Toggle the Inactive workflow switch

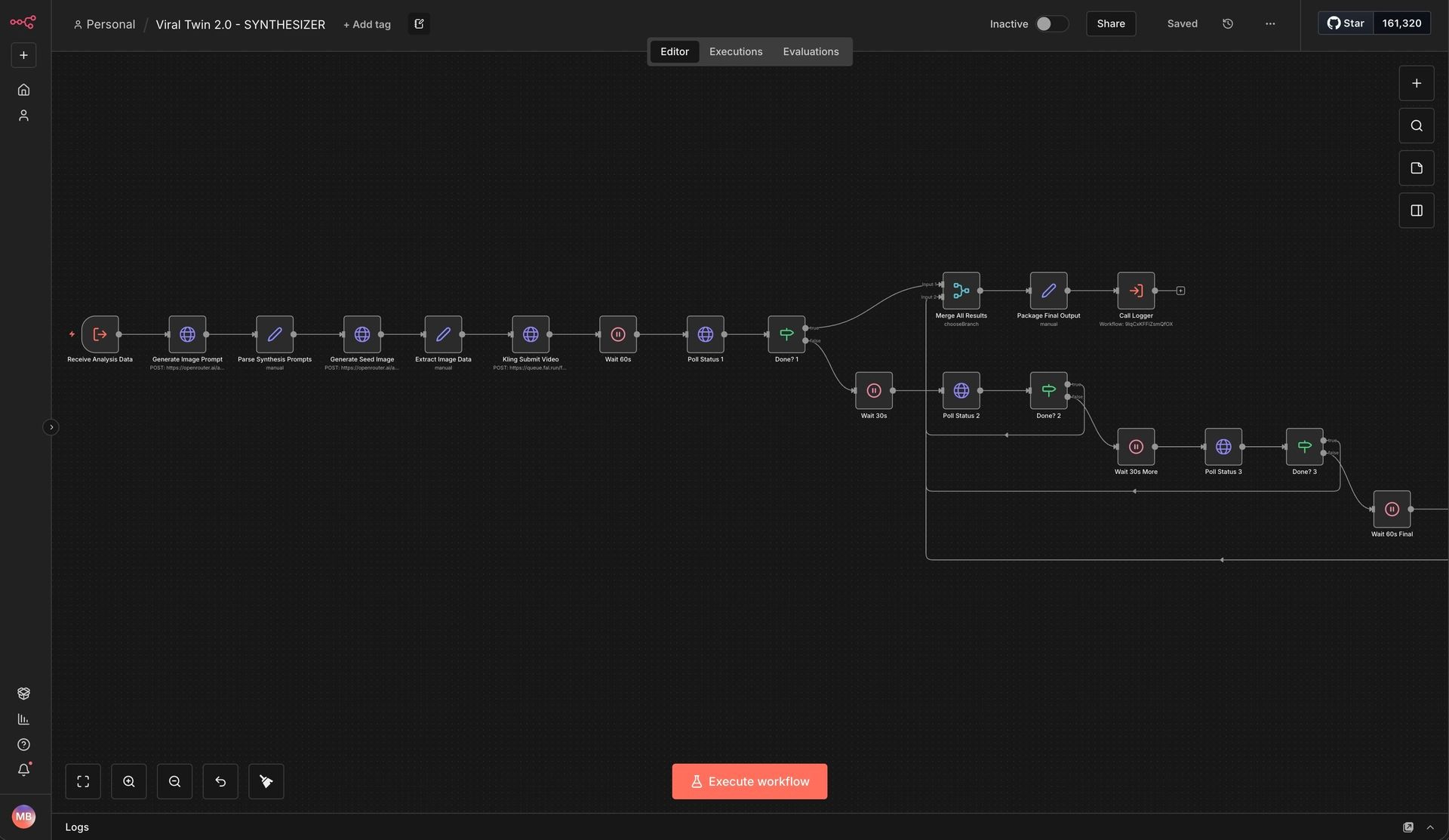click(1051, 24)
